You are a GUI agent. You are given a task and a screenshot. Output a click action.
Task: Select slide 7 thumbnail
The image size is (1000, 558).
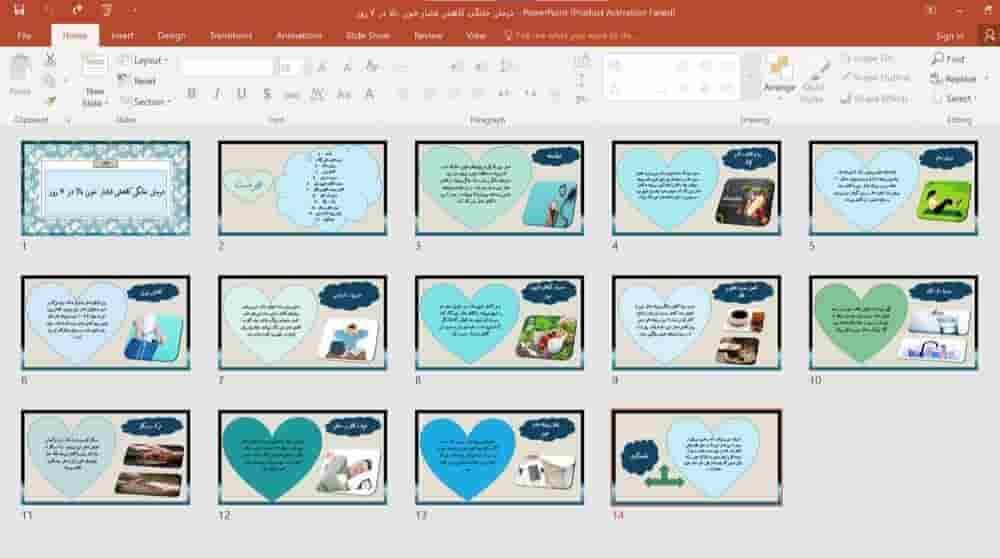coord(303,323)
